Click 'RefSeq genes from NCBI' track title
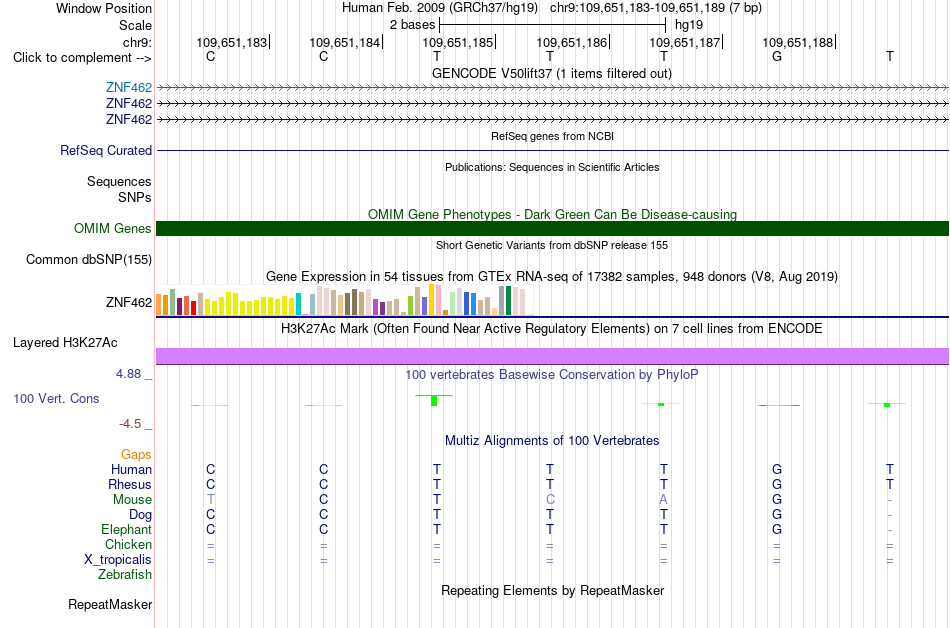Viewport: 950px width, 628px height. (552, 136)
